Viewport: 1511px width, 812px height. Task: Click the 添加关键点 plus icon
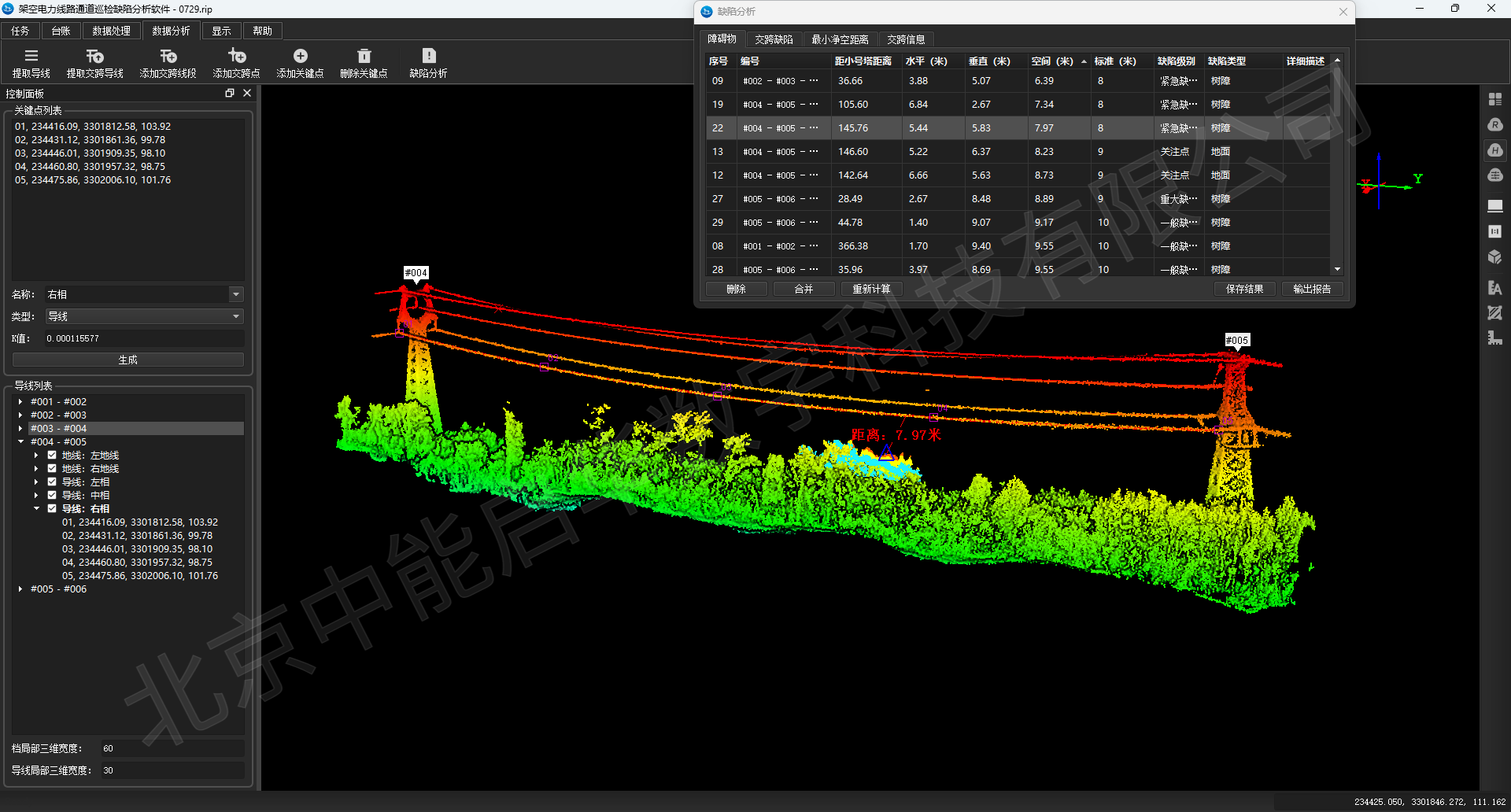[x=300, y=57]
